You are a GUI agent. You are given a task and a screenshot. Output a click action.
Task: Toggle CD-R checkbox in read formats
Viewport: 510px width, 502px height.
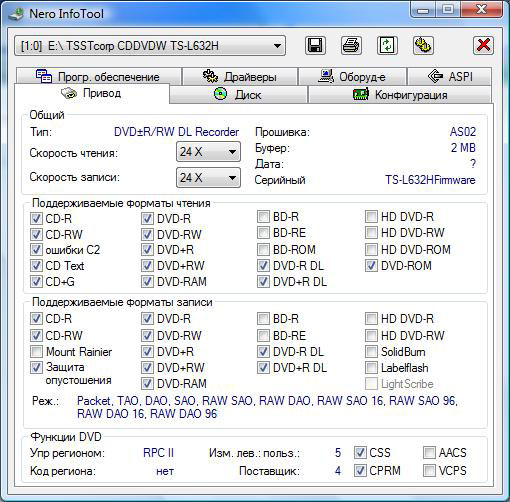click(x=36, y=219)
